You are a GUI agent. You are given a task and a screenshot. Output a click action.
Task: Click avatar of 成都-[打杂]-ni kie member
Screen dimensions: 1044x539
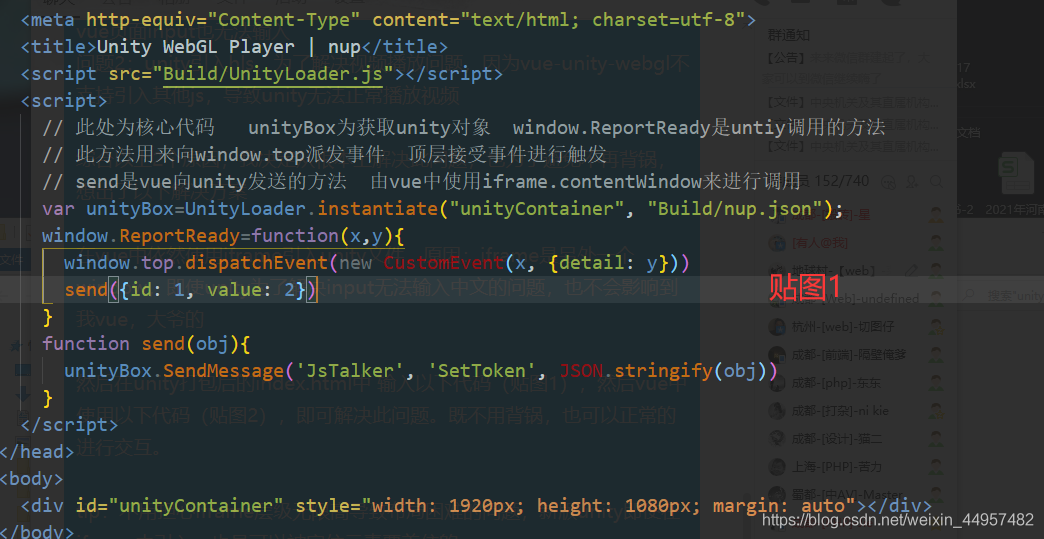tap(776, 411)
